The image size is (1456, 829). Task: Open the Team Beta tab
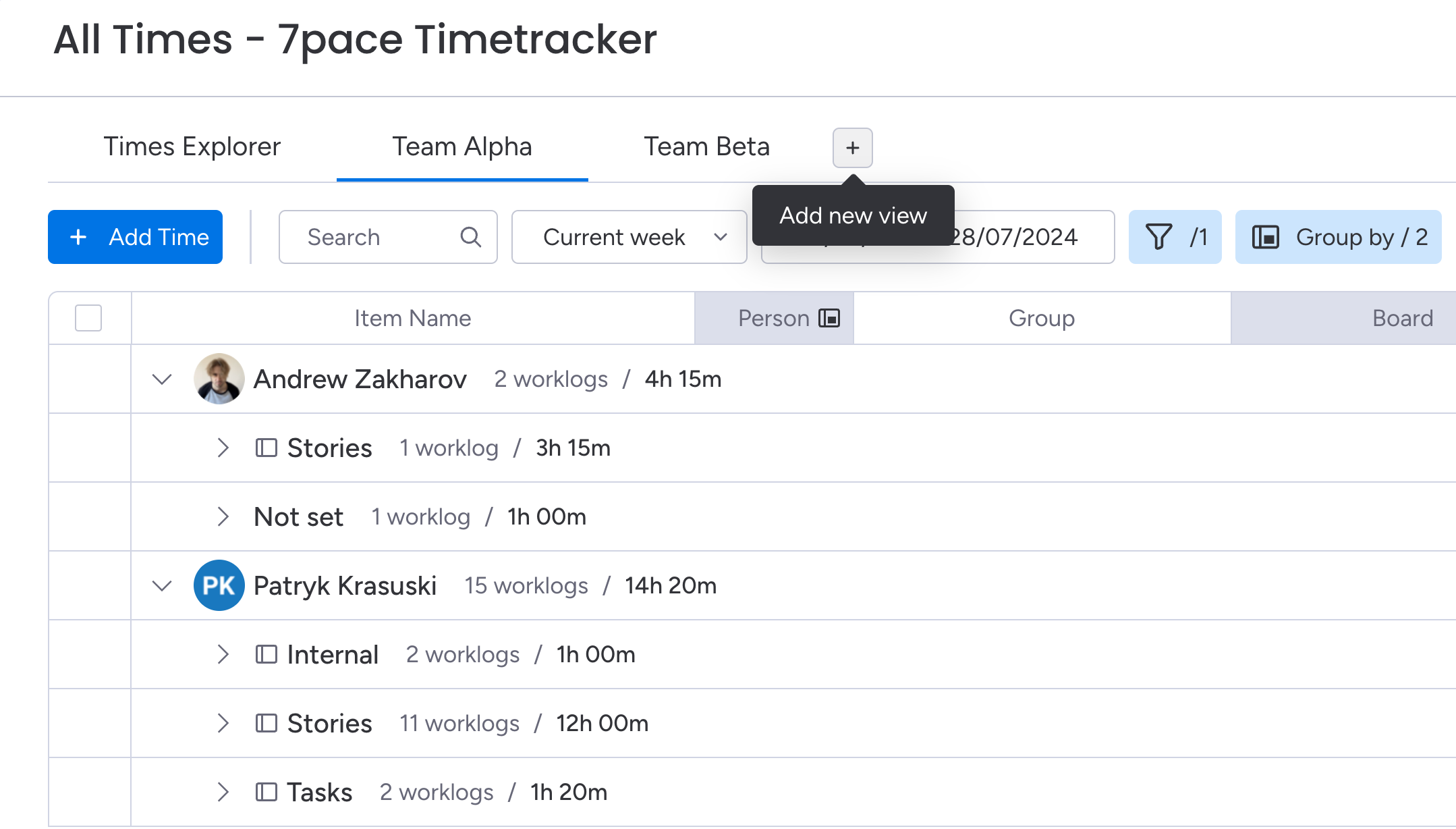click(x=706, y=147)
